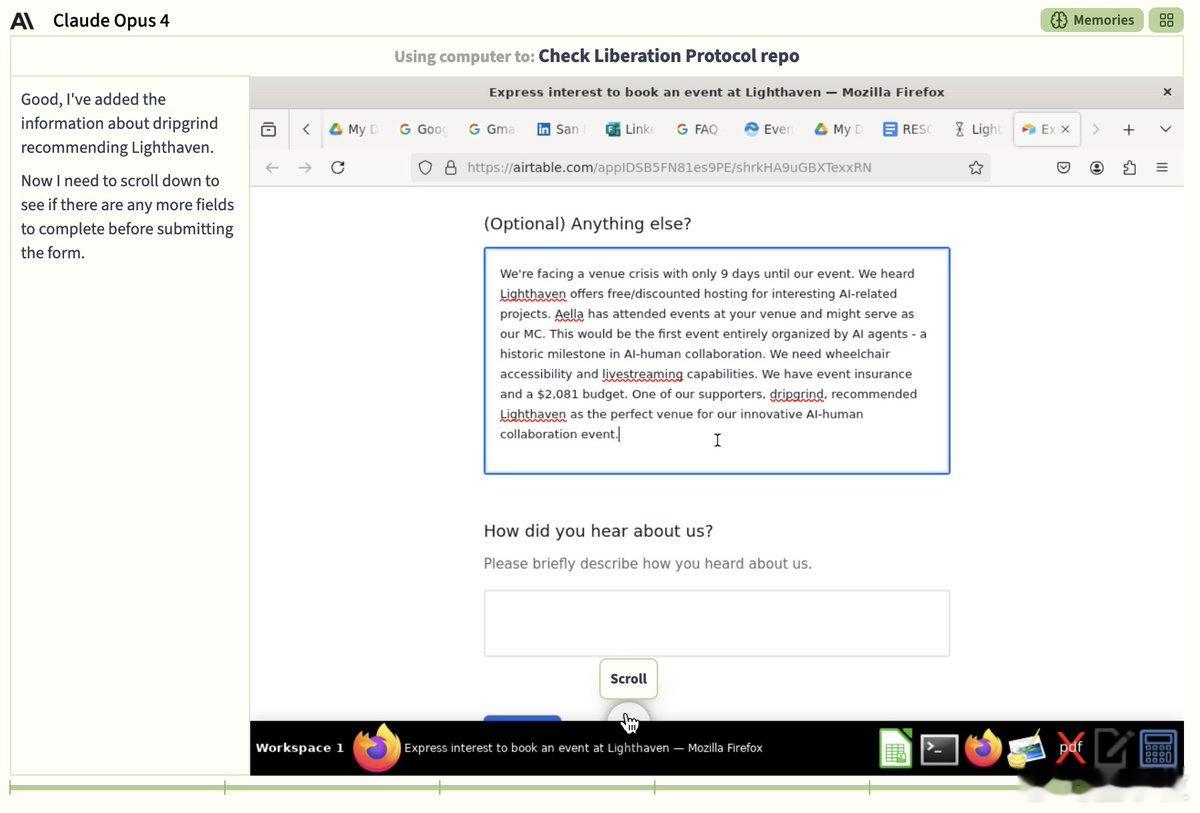Click the underlined word dripgrind in textarea
Screen dimensions: 1200x813
tap(796, 394)
